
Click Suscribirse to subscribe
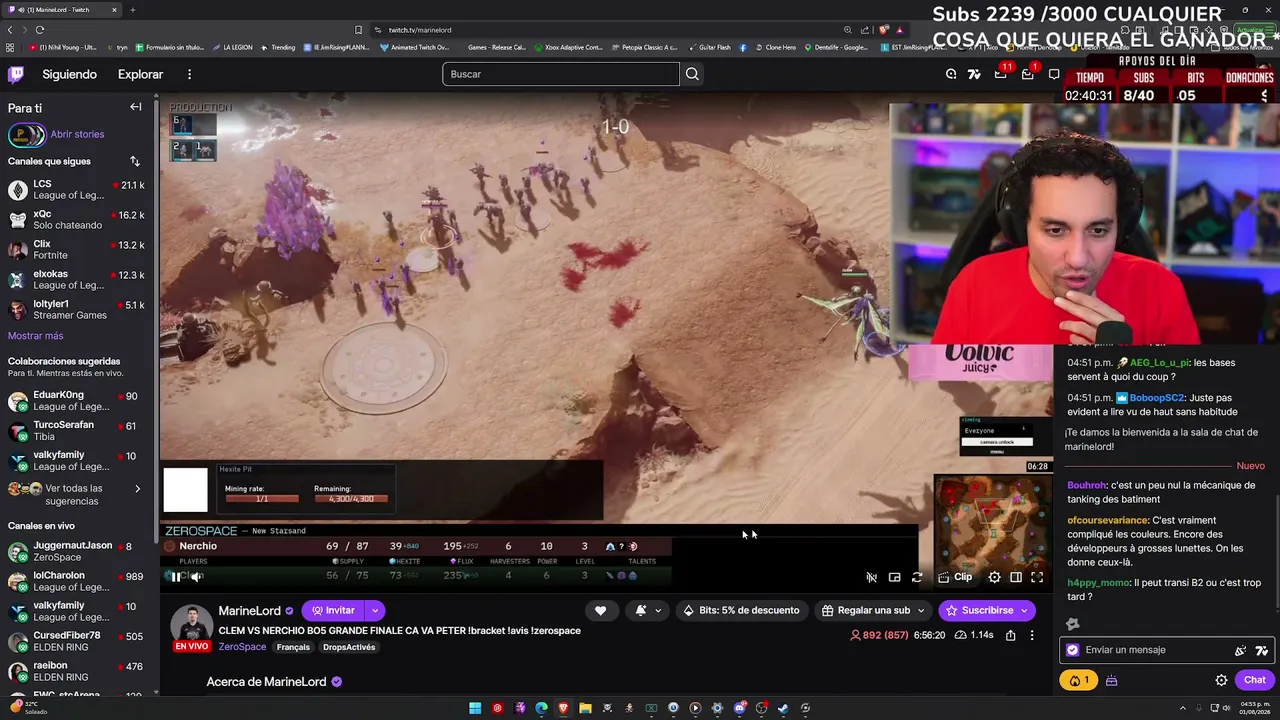(x=986, y=610)
